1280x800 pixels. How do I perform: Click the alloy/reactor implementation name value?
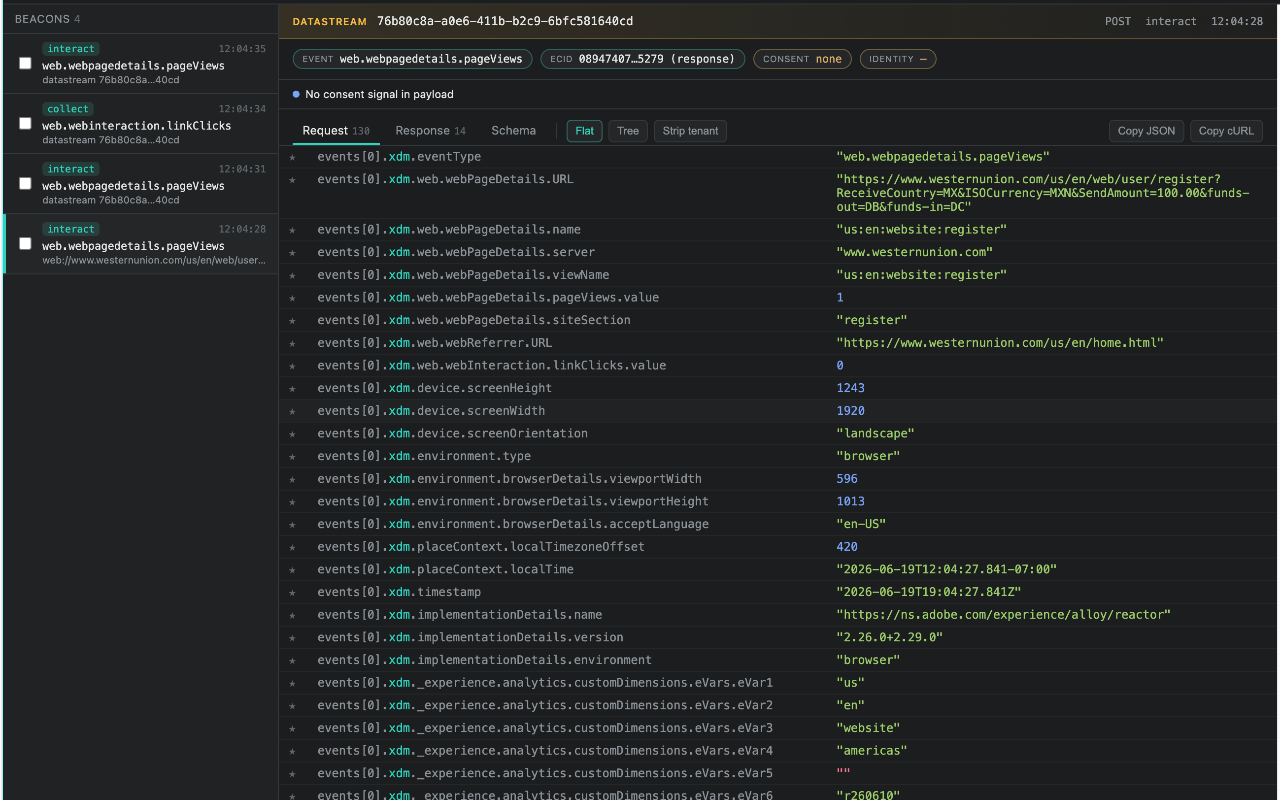(1003, 615)
